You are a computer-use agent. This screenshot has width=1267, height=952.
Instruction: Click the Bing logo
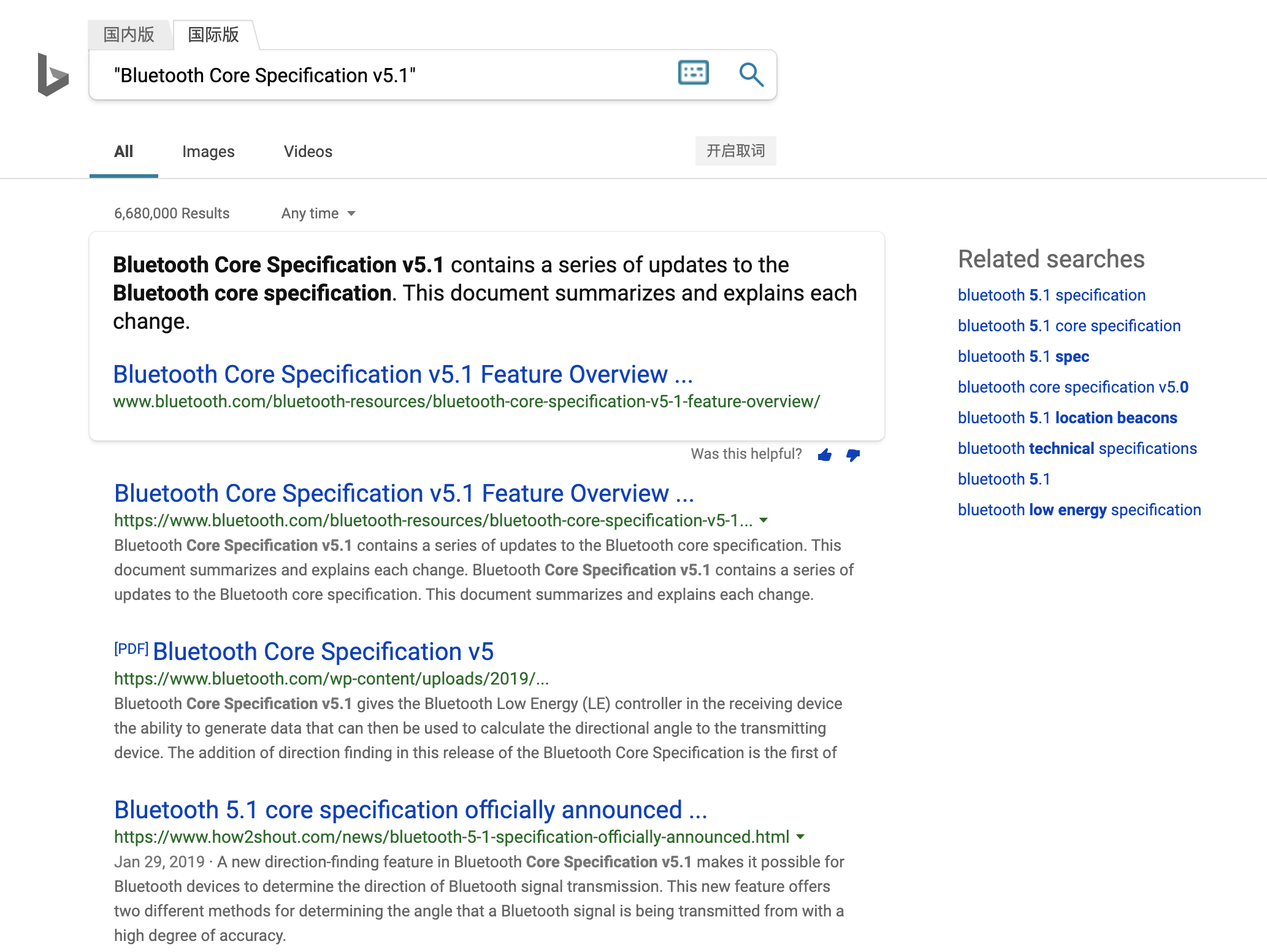point(53,74)
